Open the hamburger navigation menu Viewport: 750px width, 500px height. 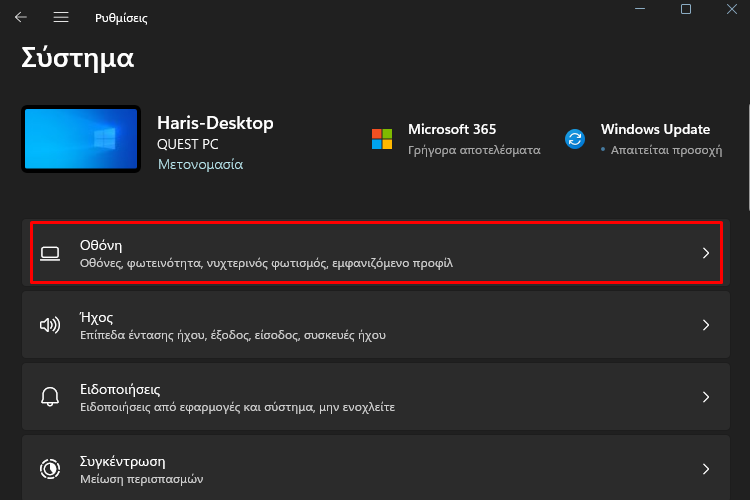[61, 18]
